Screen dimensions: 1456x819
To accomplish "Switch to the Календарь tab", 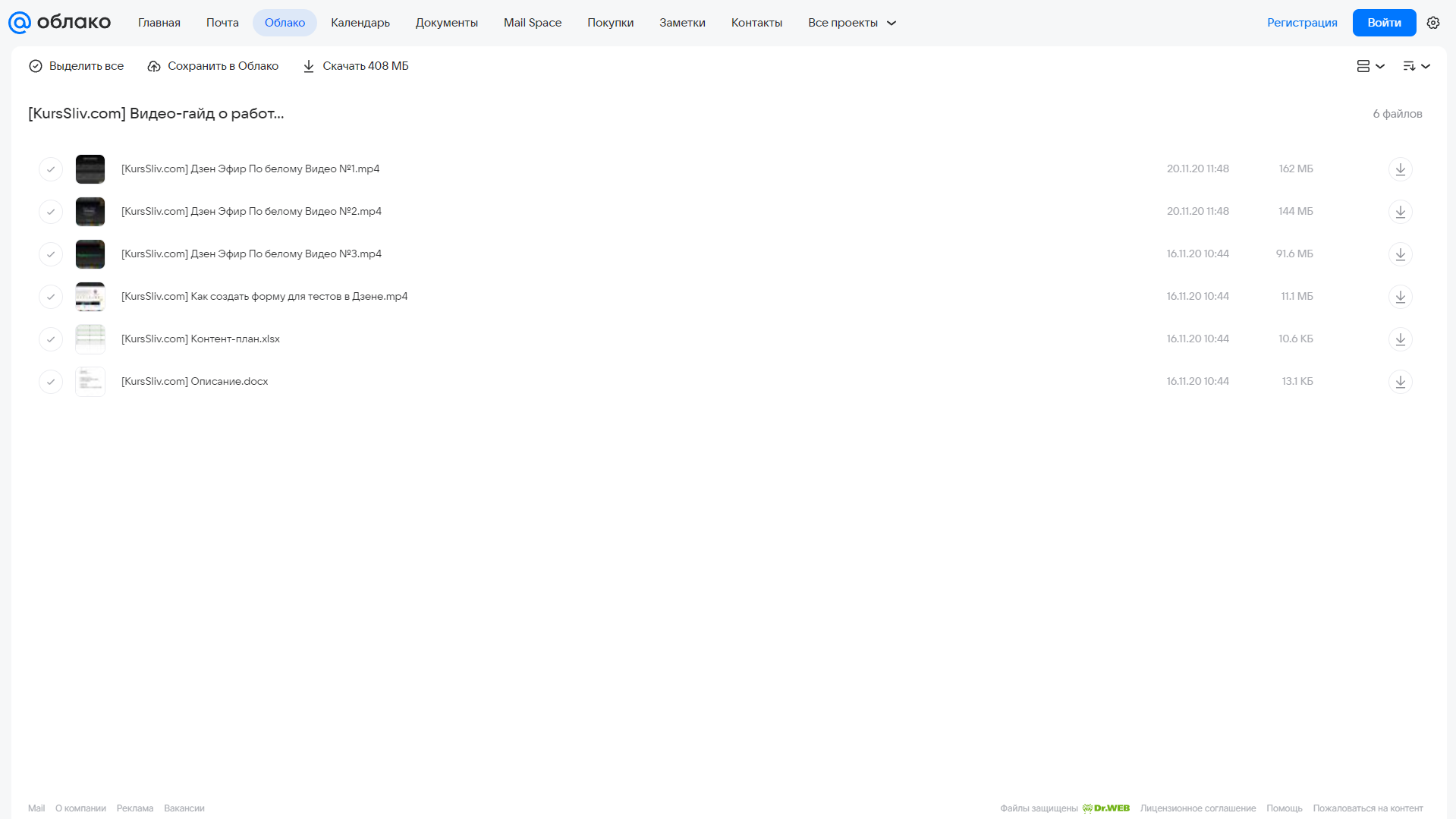I will click(360, 23).
